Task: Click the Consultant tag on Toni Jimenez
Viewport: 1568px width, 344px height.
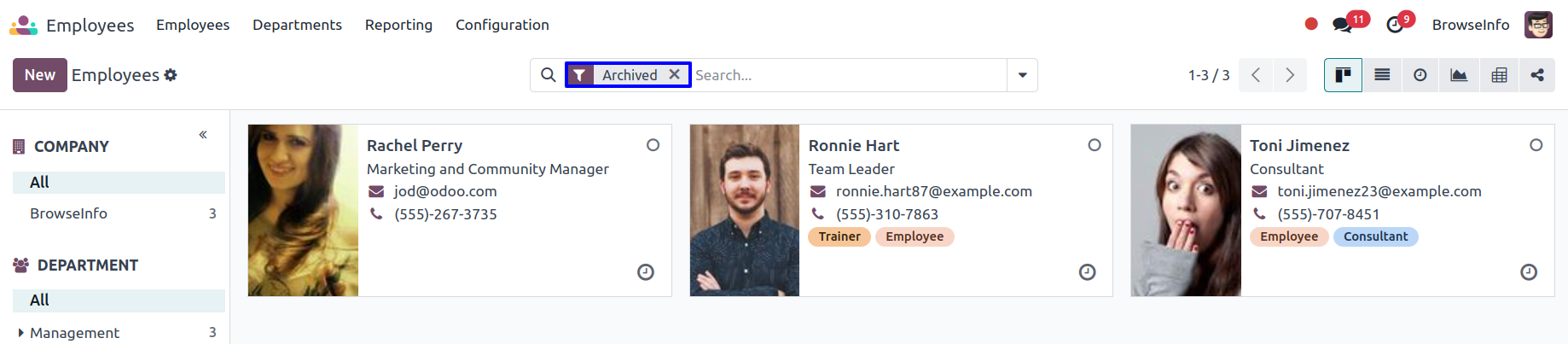Action: [x=1375, y=236]
